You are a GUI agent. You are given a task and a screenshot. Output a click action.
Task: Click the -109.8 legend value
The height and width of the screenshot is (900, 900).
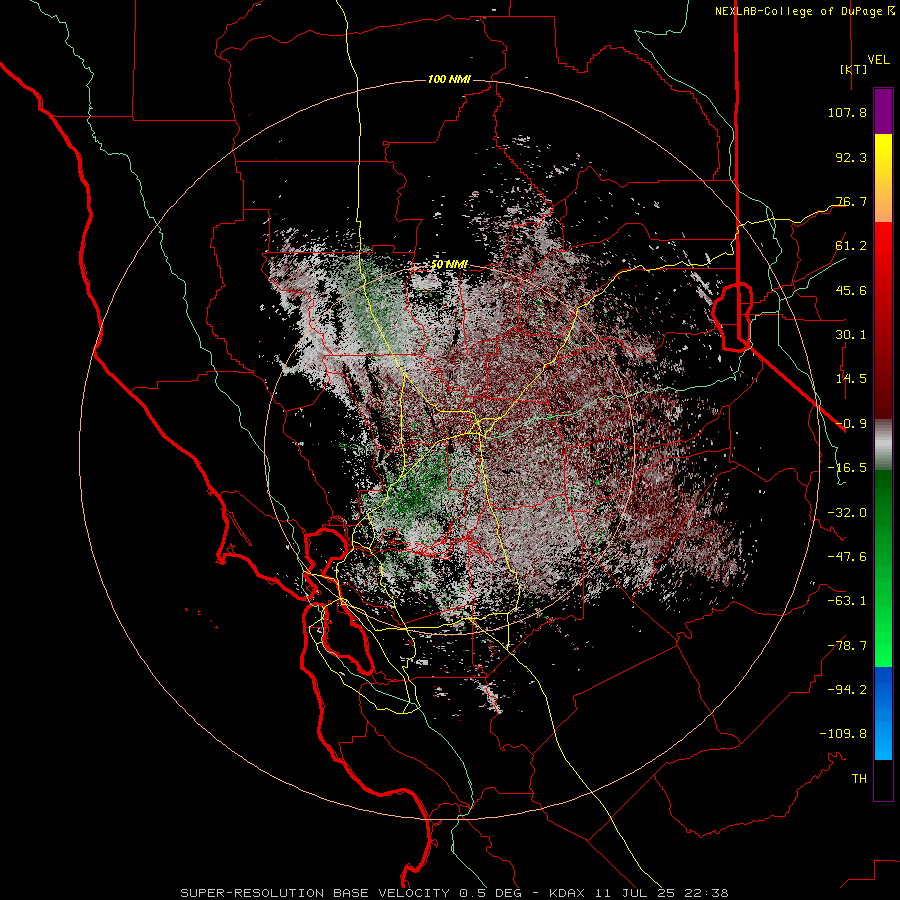pos(843,734)
